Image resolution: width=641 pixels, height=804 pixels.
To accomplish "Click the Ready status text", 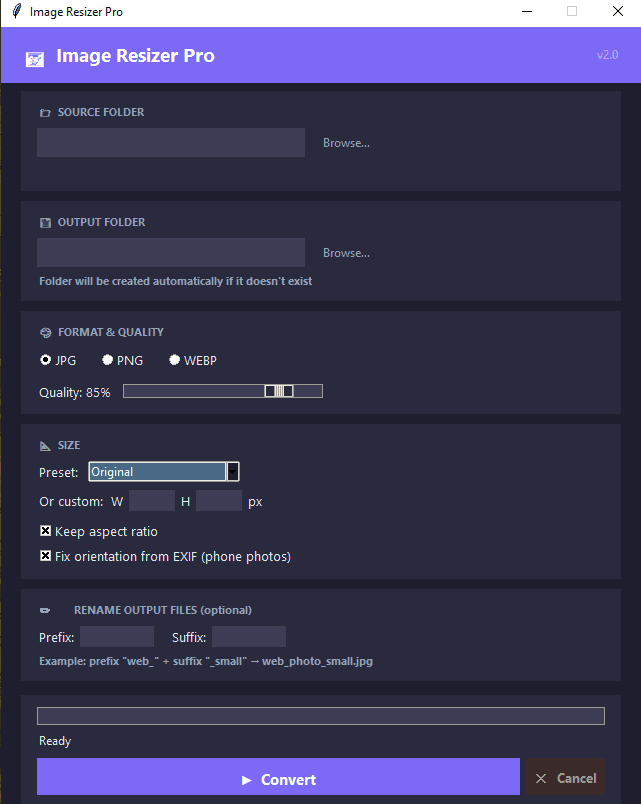I will click(x=55, y=741).
